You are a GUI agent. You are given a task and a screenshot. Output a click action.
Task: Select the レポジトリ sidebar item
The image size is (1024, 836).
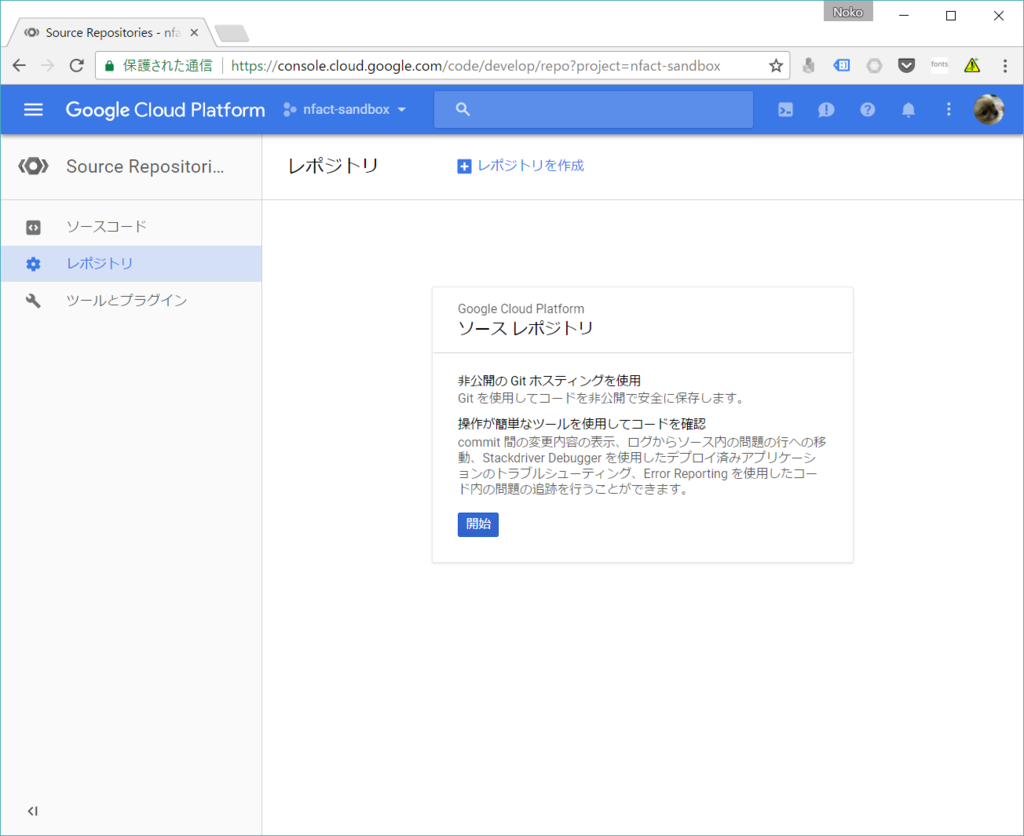point(131,264)
